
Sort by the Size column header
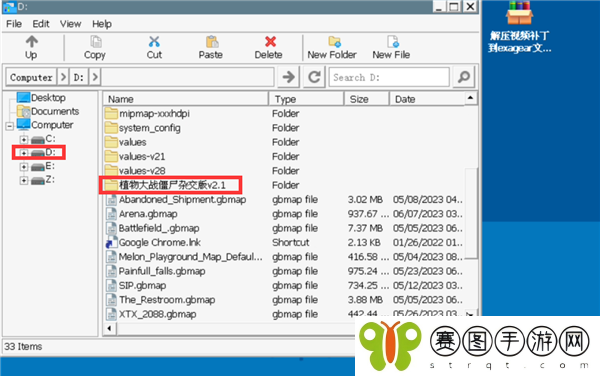click(x=367, y=99)
